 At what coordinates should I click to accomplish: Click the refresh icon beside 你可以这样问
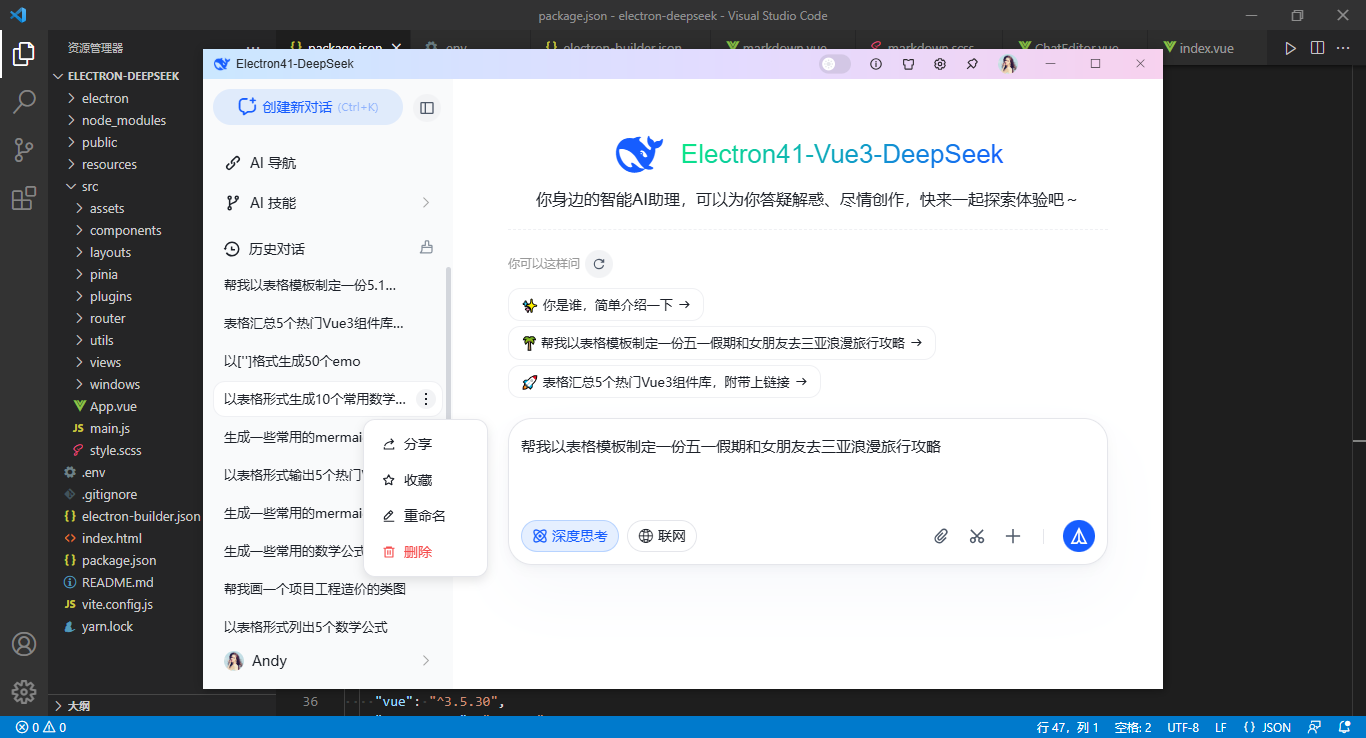598,263
